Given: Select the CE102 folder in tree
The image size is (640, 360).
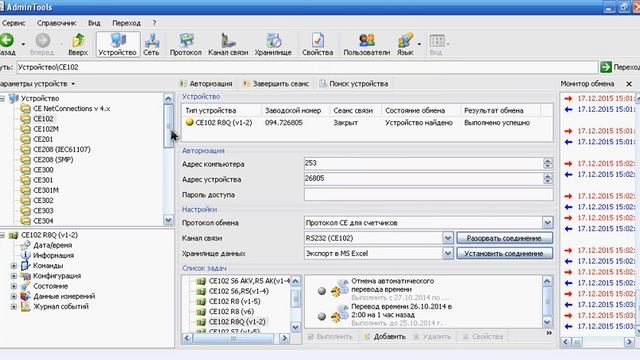Looking at the screenshot, I should point(43,119).
